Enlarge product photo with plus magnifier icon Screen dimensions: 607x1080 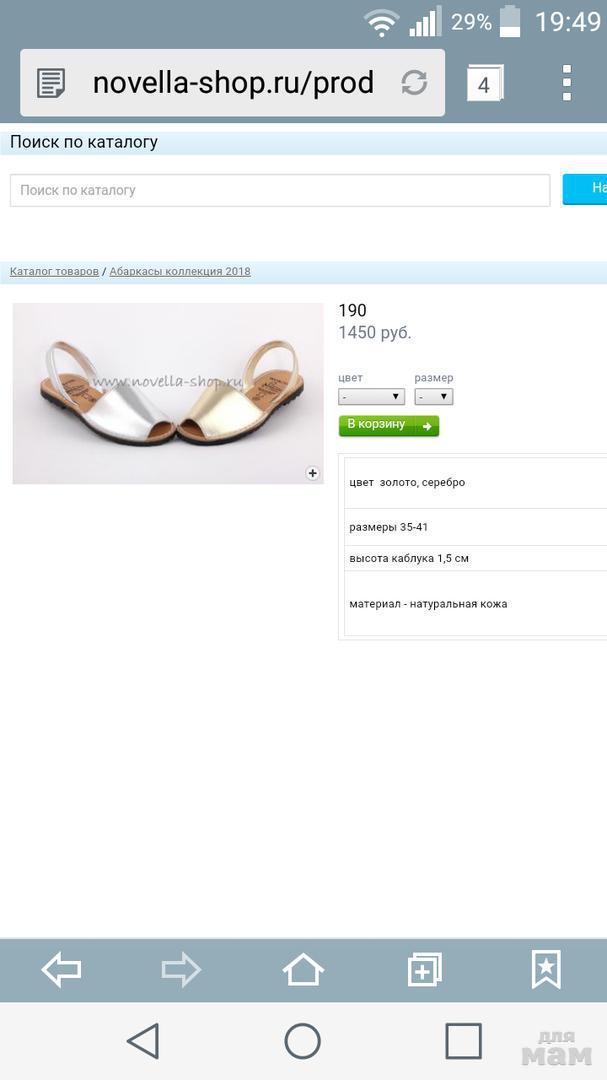coord(313,473)
